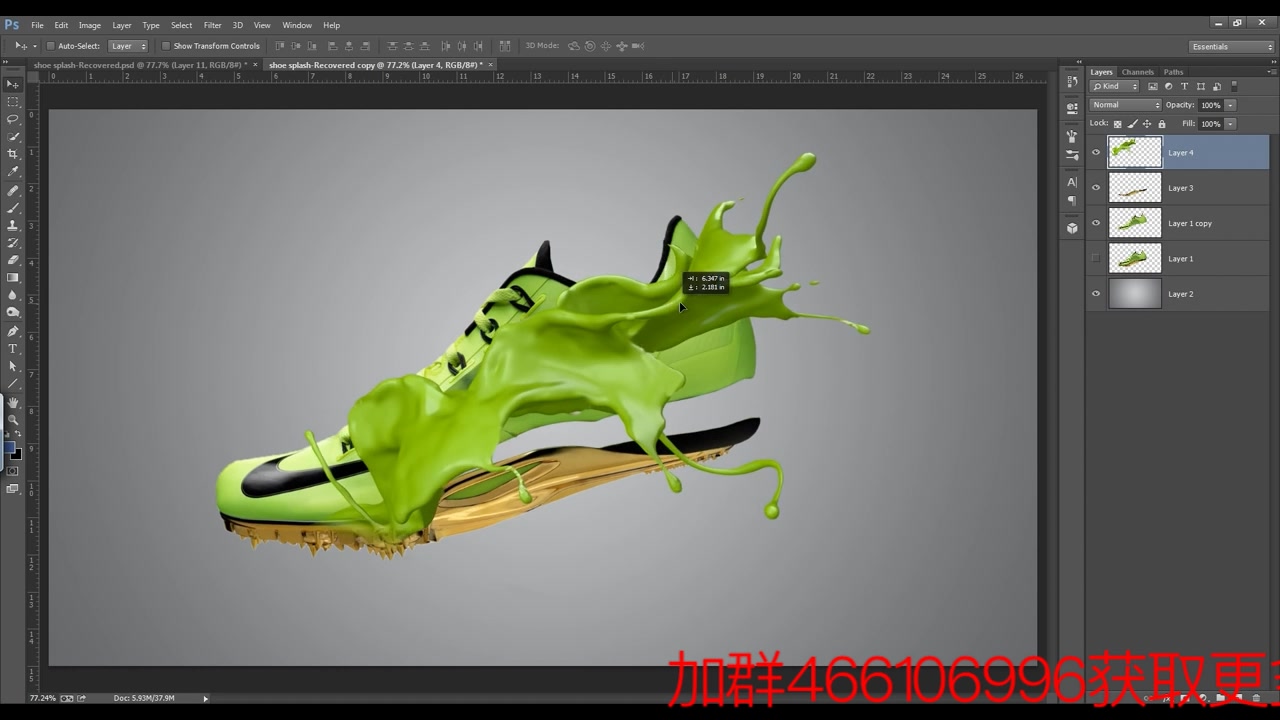Image resolution: width=1280 pixels, height=720 pixels.
Task: Toggle lock transparent pixels
Action: [1118, 124]
